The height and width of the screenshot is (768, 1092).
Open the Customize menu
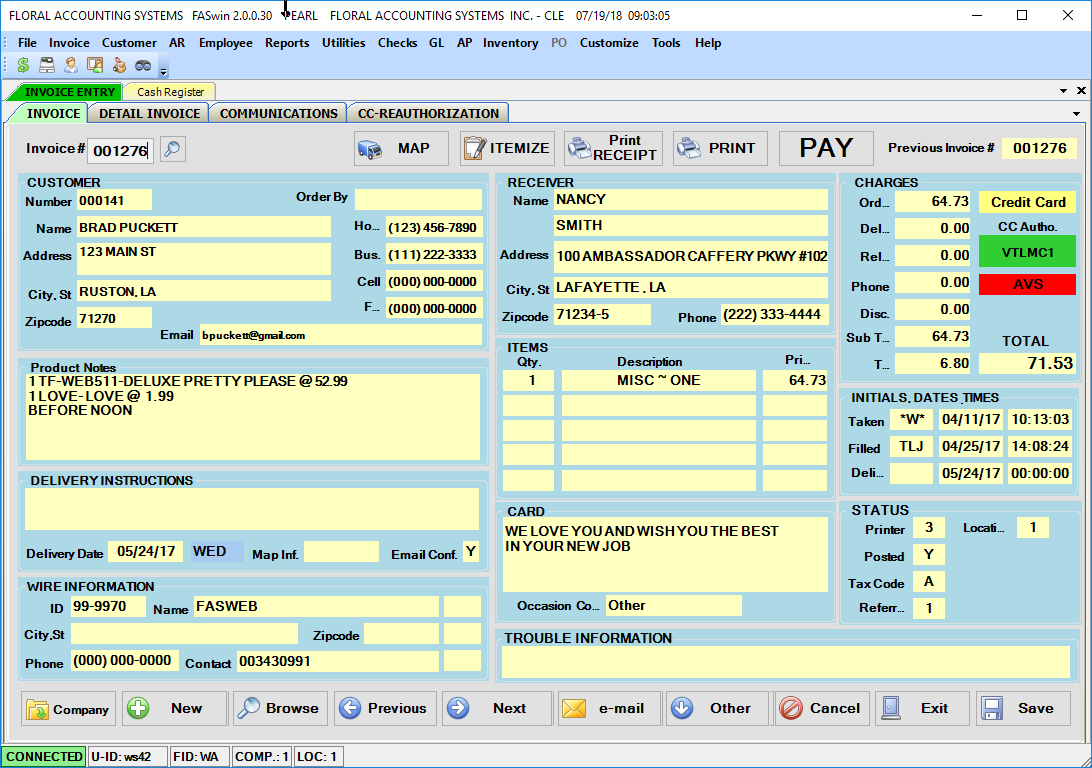(609, 42)
